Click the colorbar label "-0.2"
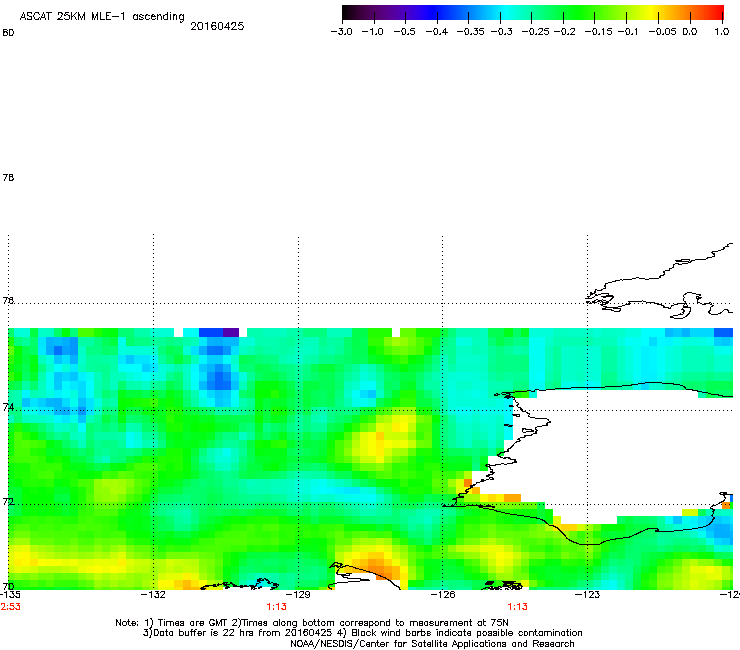The height and width of the screenshot is (650, 740). [x=564, y=32]
